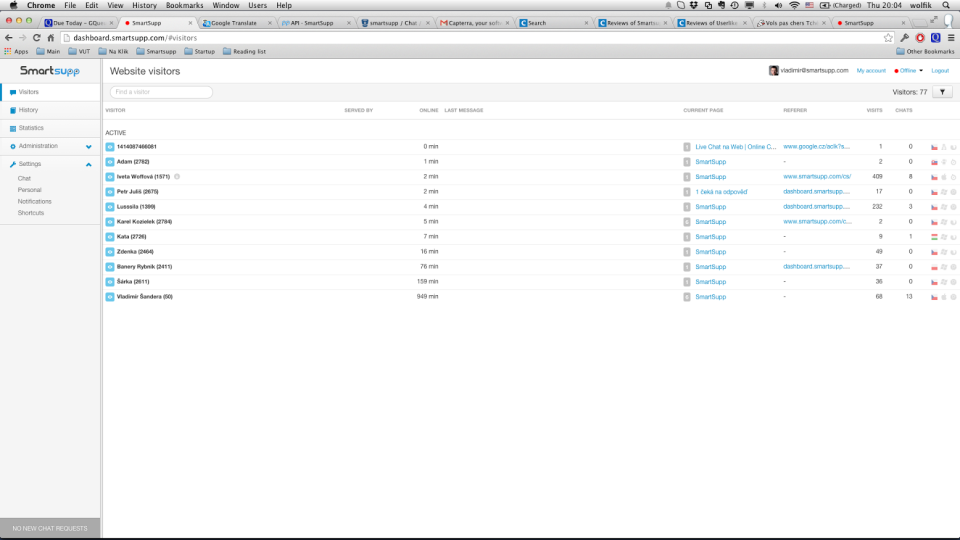Click the Chats column header
960x540 pixels.
904,110
